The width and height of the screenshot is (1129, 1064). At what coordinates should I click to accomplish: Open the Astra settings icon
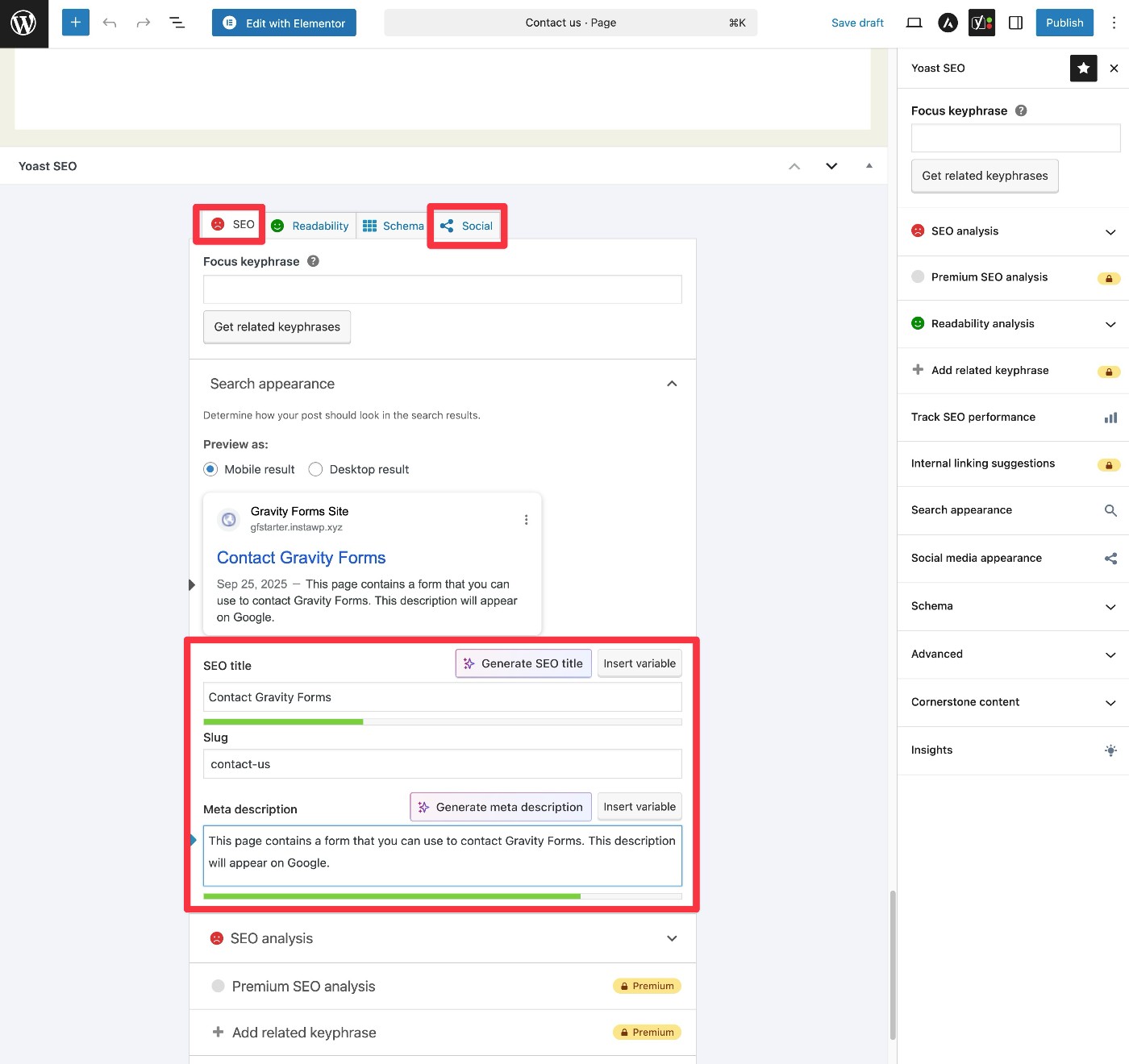click(948, 23)
